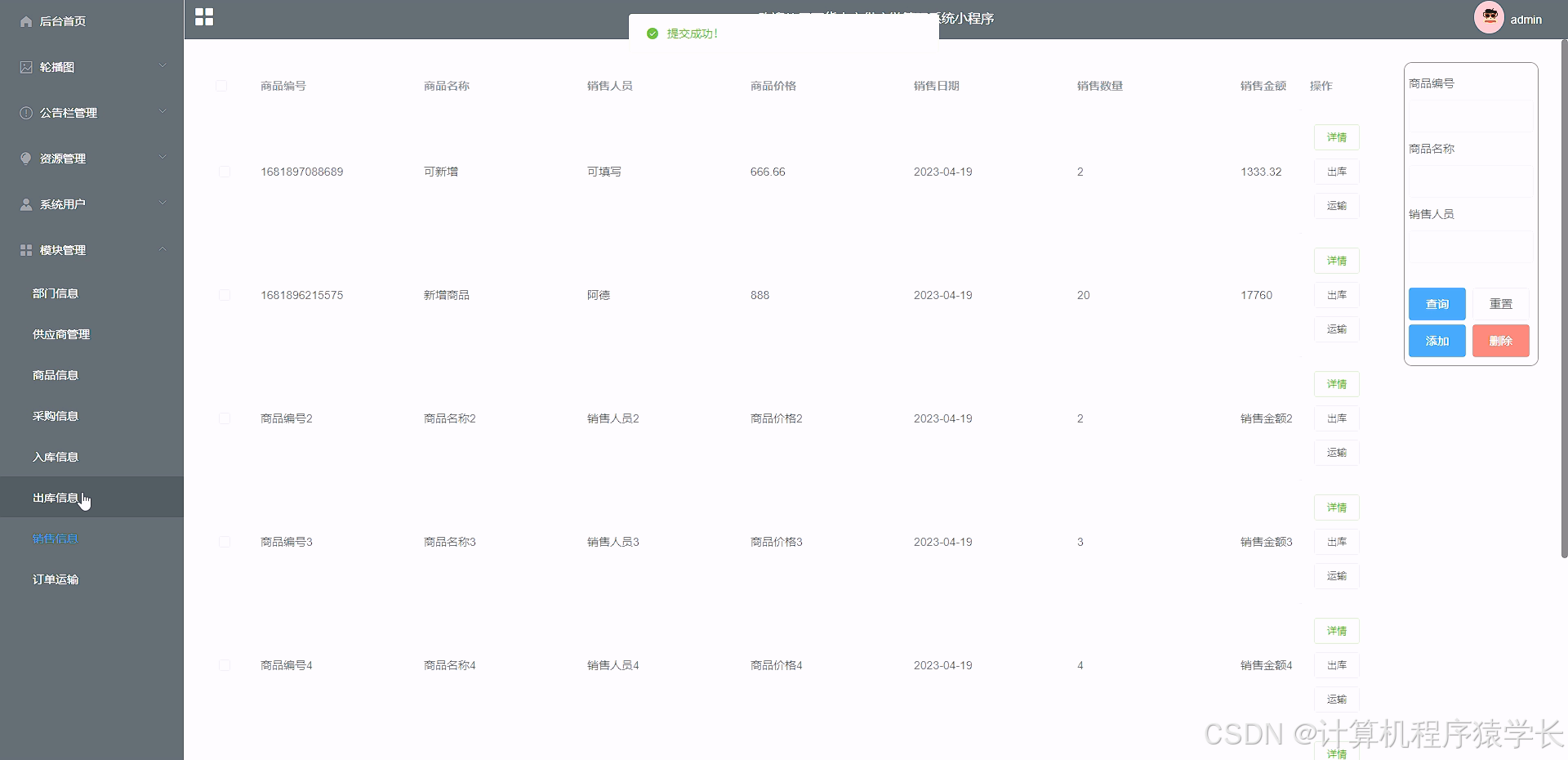Click the 销售金额 column header
1568x760 pixels.
tap(1263, 86)
